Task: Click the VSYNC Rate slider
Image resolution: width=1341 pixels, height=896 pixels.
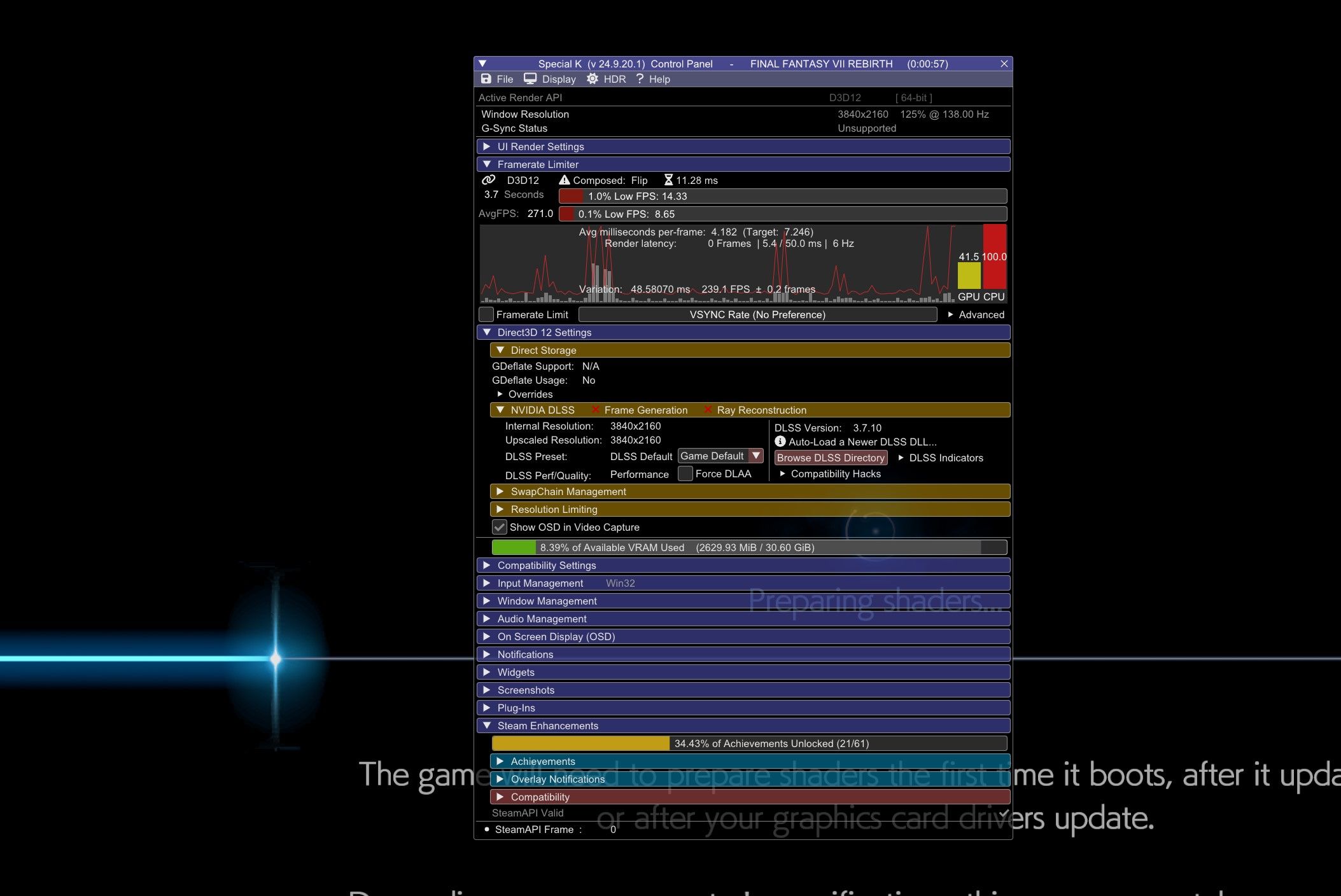Action: 757,314
